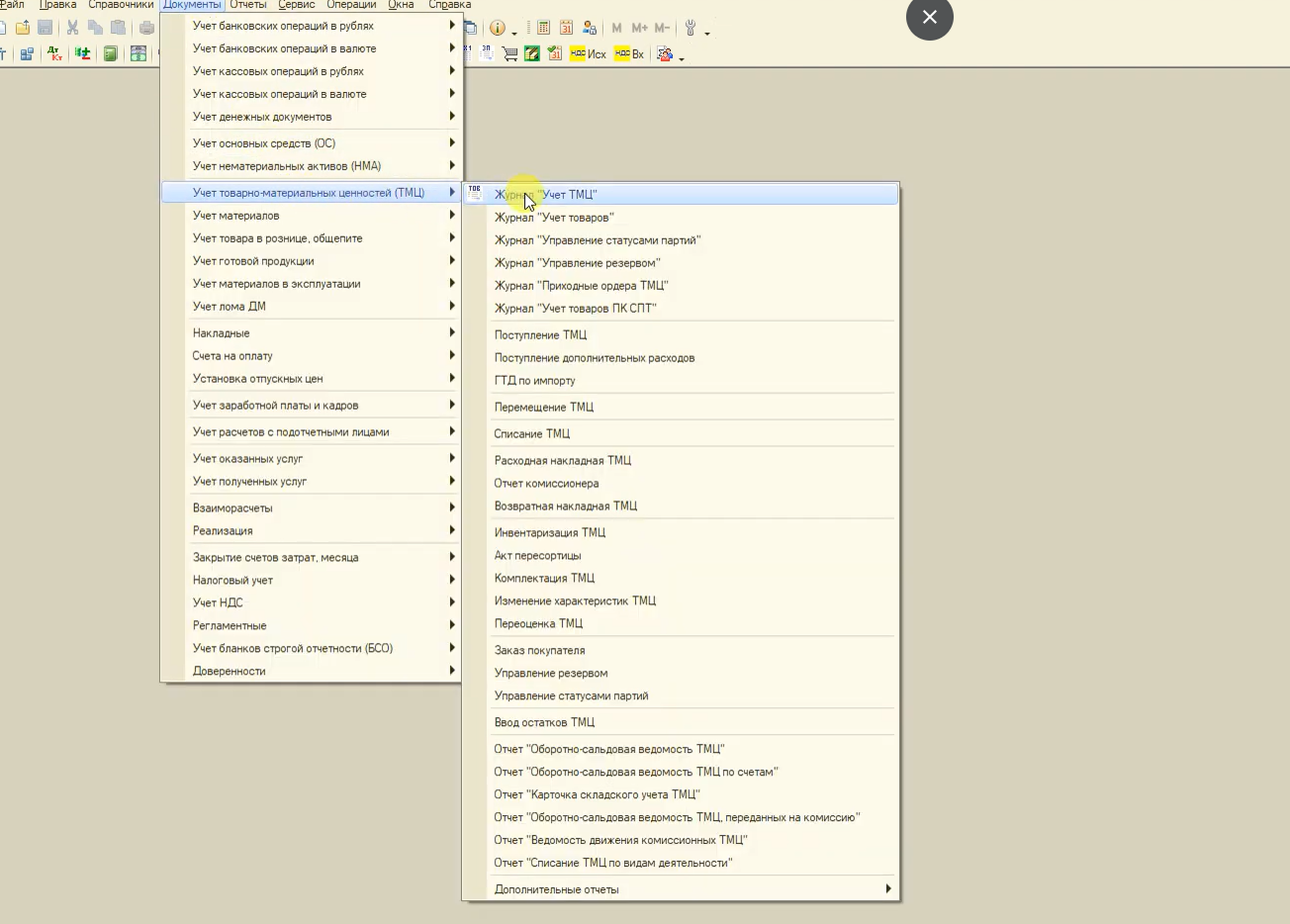Select Возвратная накладная ТМЦ
1290x924 pixels.
[x=681, y=507]
